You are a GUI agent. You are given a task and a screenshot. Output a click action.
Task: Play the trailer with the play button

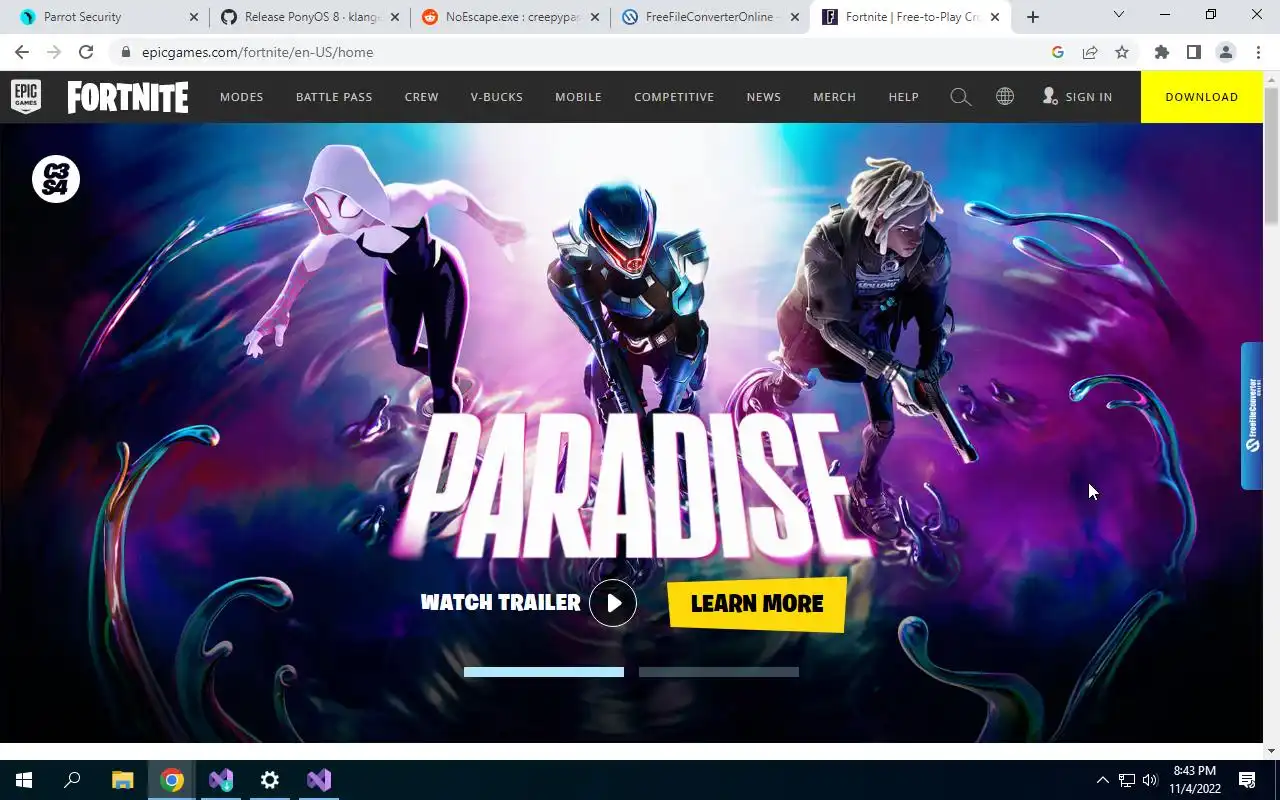613,603
